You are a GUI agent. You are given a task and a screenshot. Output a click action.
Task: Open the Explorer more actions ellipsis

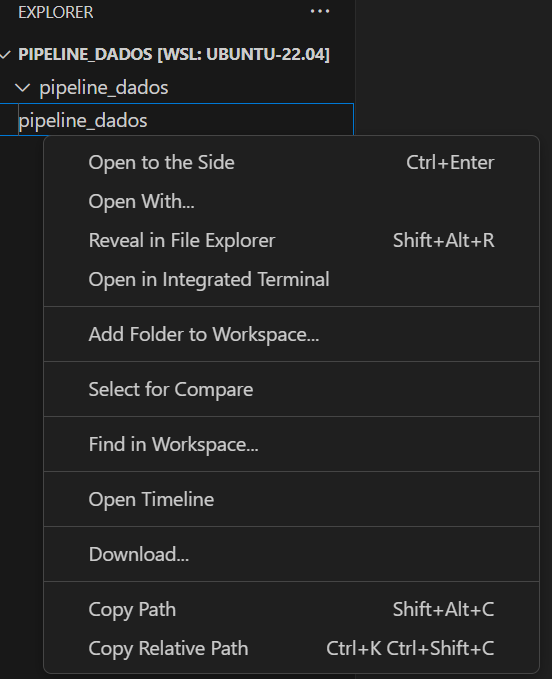[320, 12]
